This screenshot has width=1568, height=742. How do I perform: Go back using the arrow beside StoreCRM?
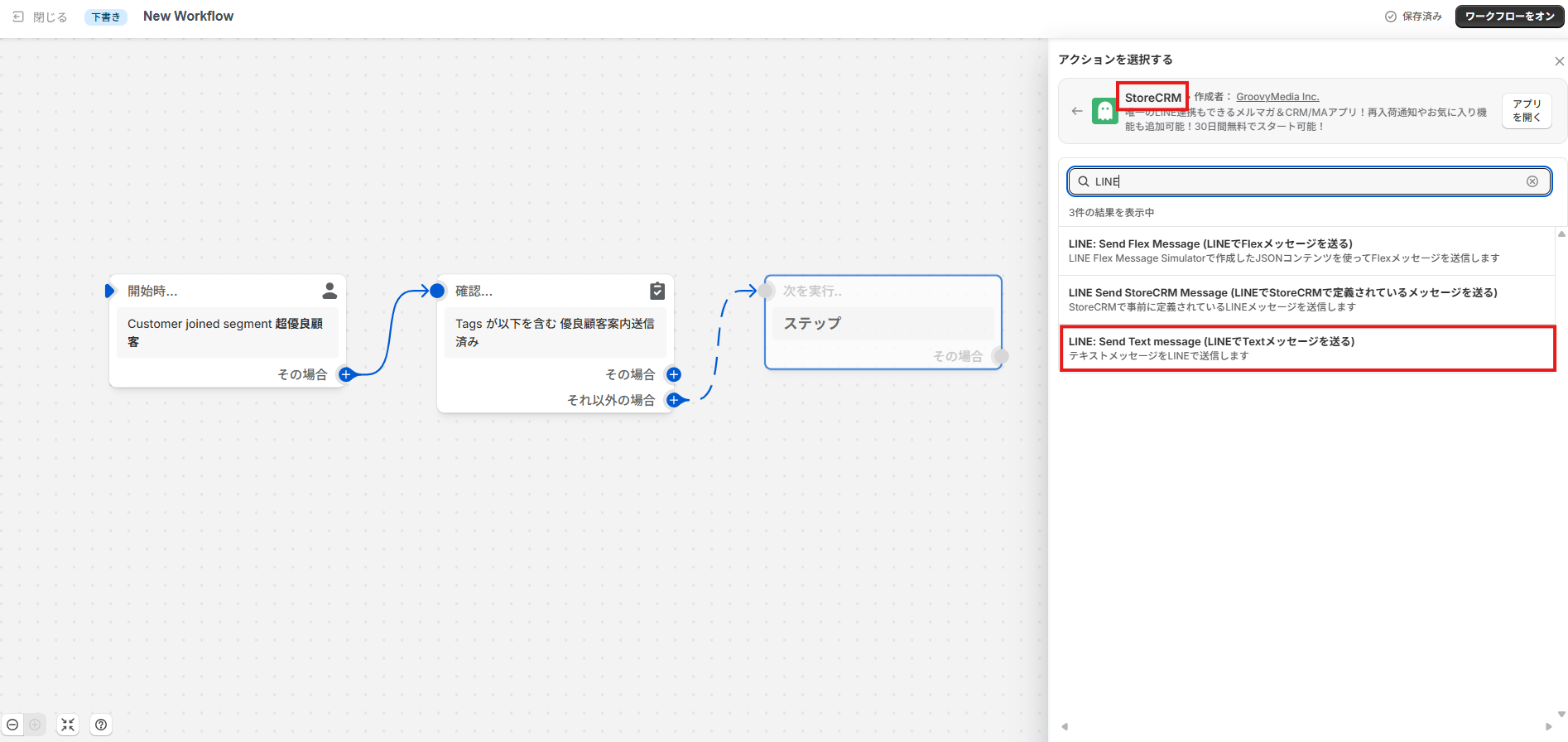pyautogui.click(x=1076, y=111)
